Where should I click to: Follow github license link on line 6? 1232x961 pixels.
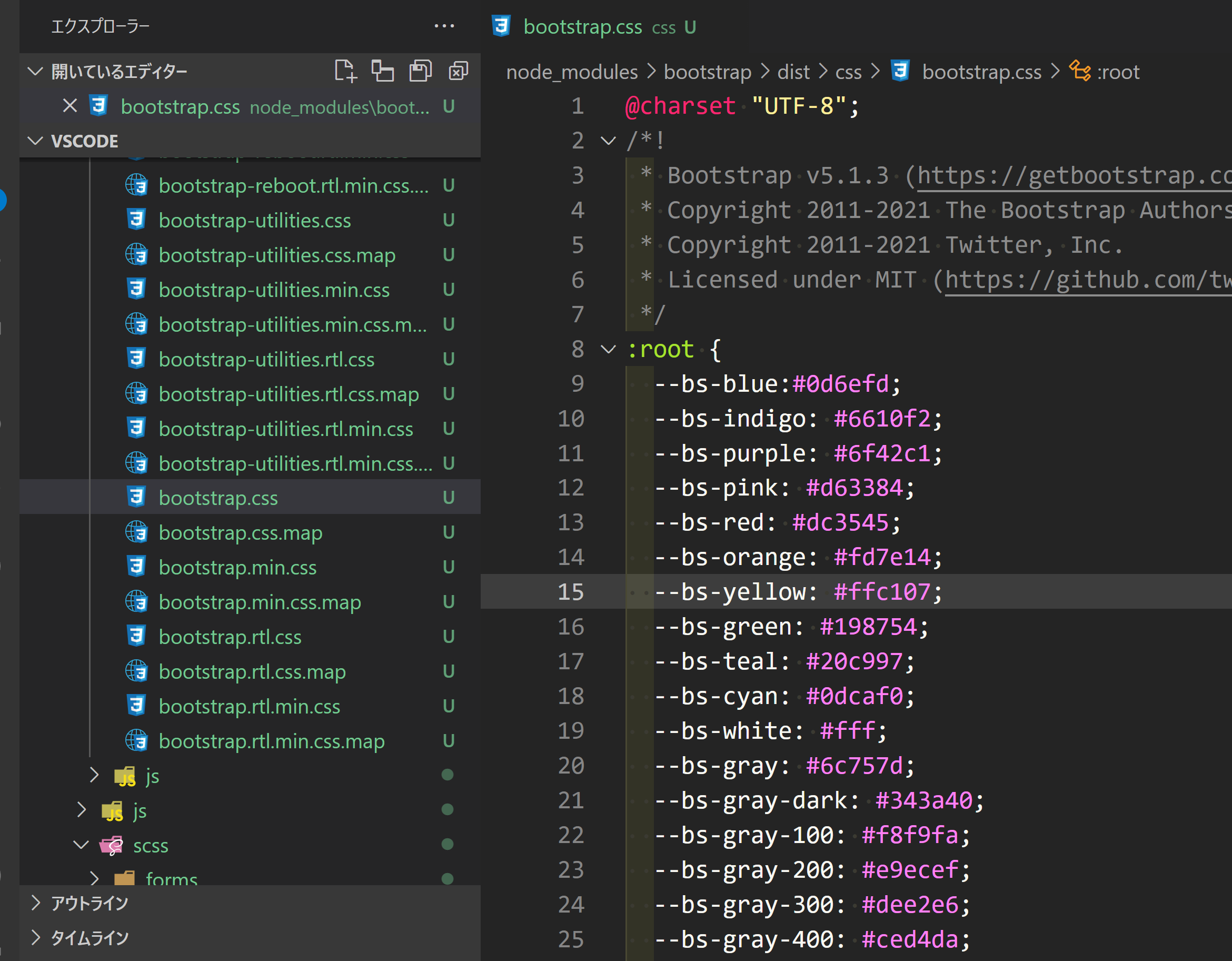click(x=1088, y=280)
